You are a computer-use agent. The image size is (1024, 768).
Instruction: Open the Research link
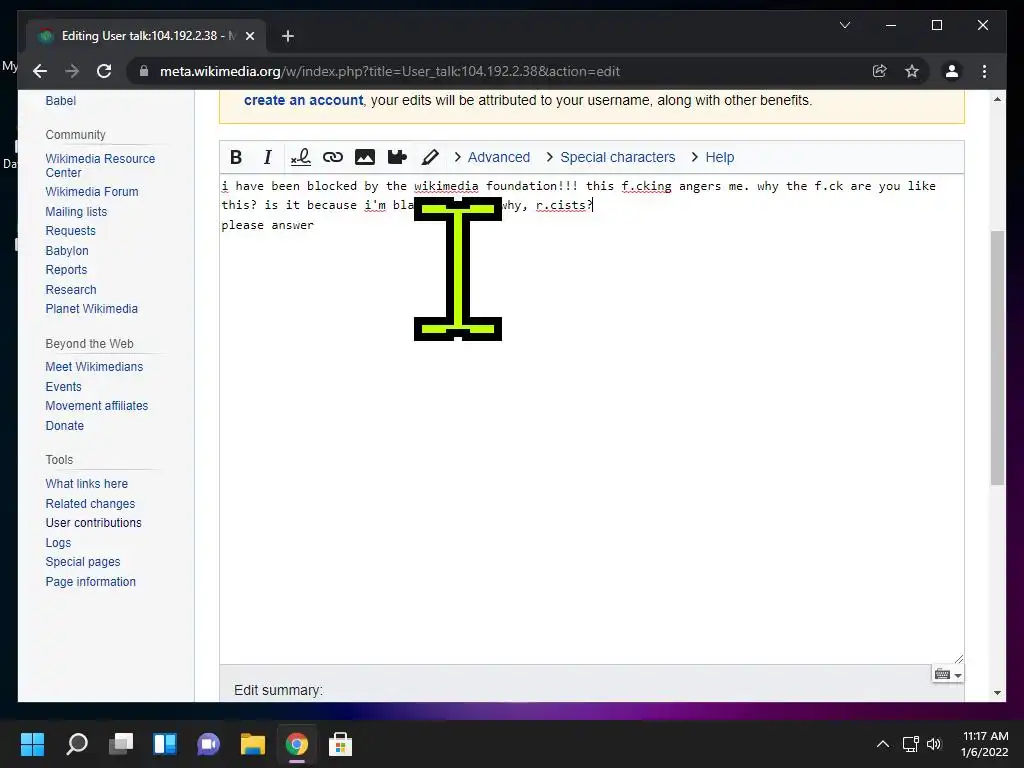coord(71,289)
